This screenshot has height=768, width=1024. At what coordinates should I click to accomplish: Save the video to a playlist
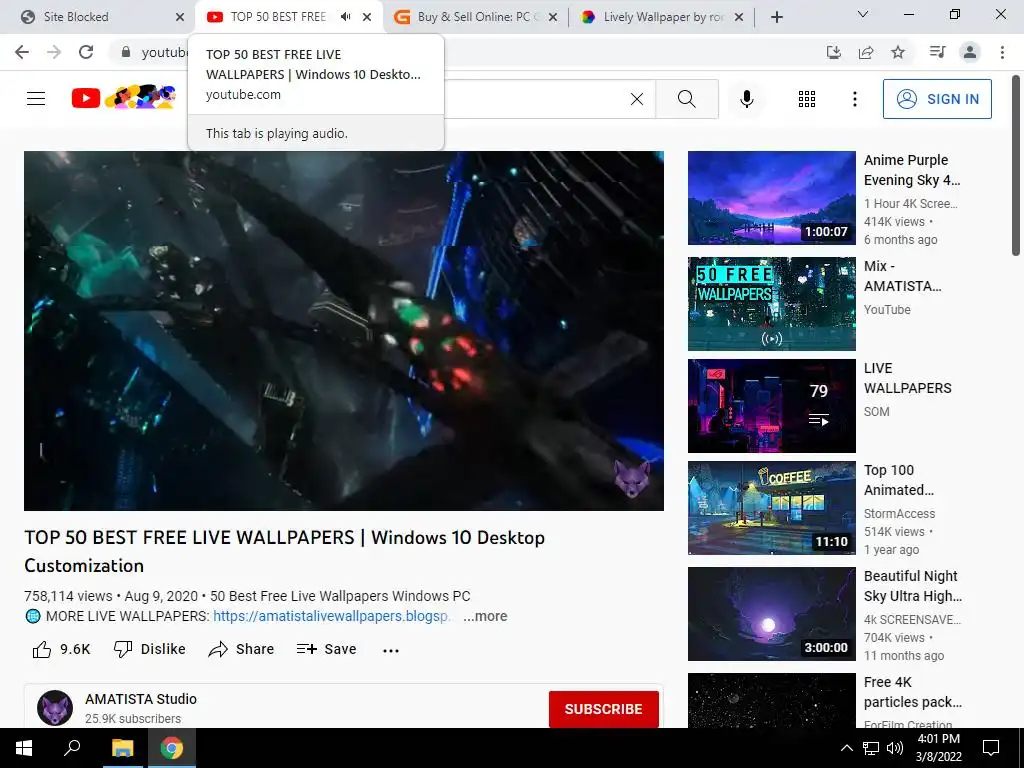tap(326, 649)
